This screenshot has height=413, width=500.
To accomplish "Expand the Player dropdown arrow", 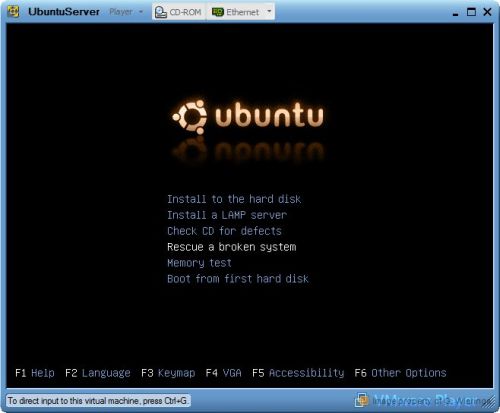I will 141,12.
